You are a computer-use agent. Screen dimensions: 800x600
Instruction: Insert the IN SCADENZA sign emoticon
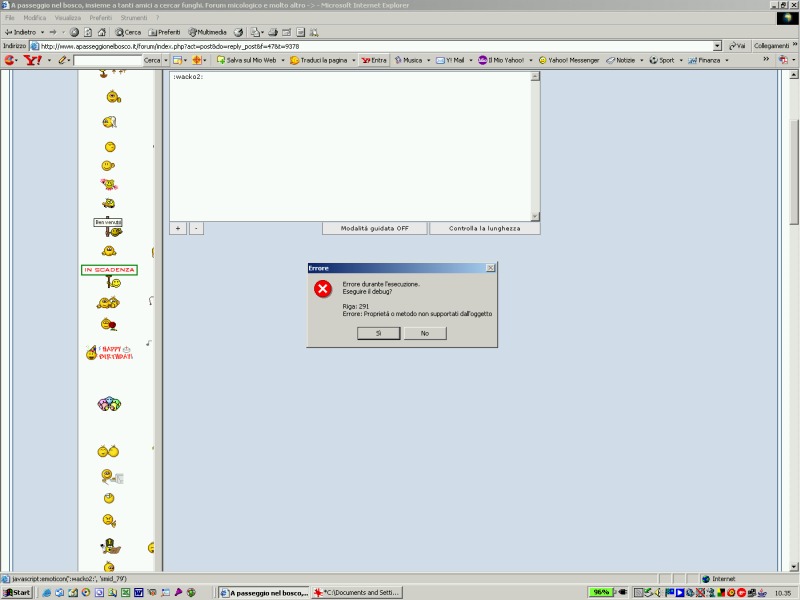click(x=109, y=270)
